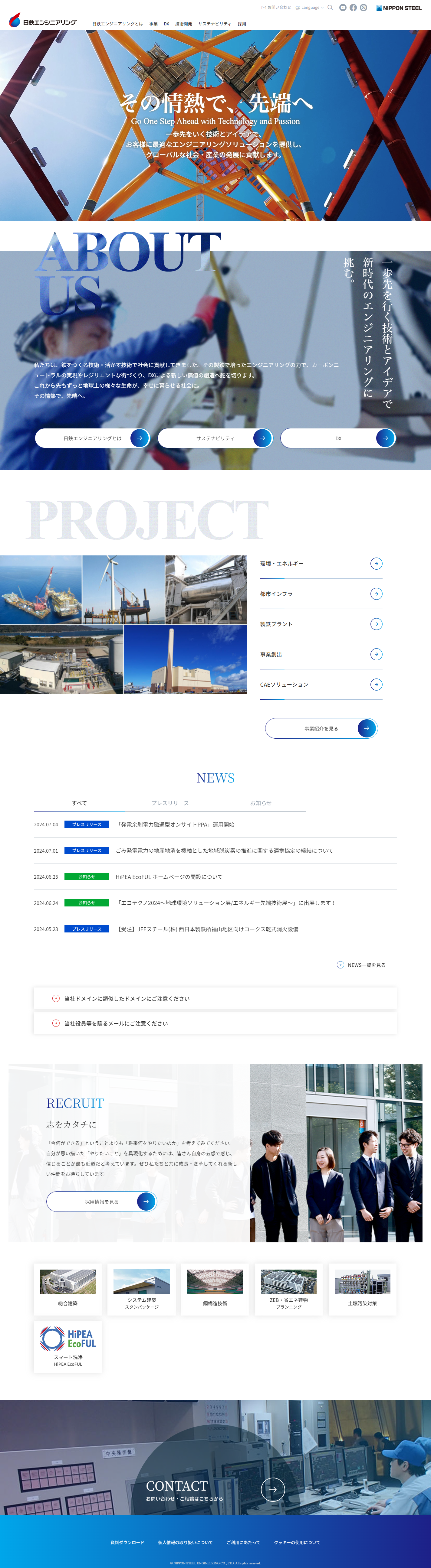Open the YouTube channel icon

point(343,8)
